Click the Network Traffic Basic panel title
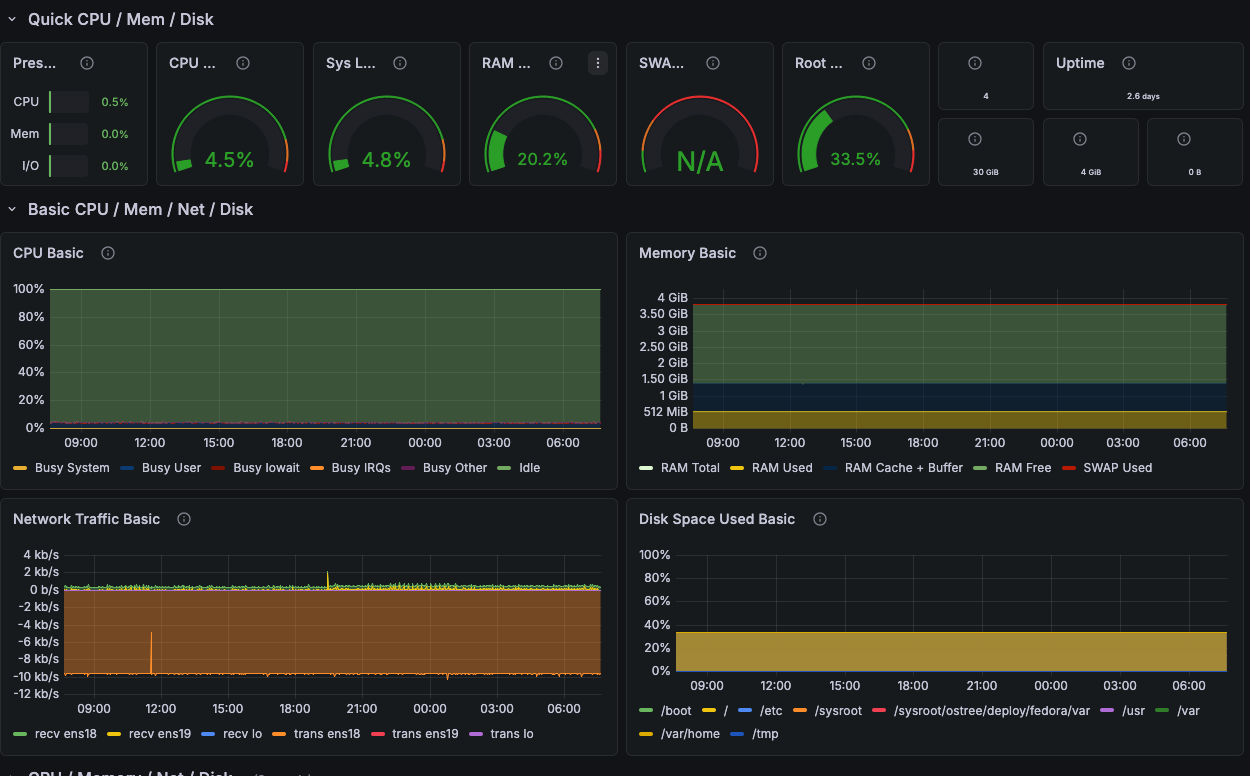Screen dimensions: 1250x776 tap(86, 519)
